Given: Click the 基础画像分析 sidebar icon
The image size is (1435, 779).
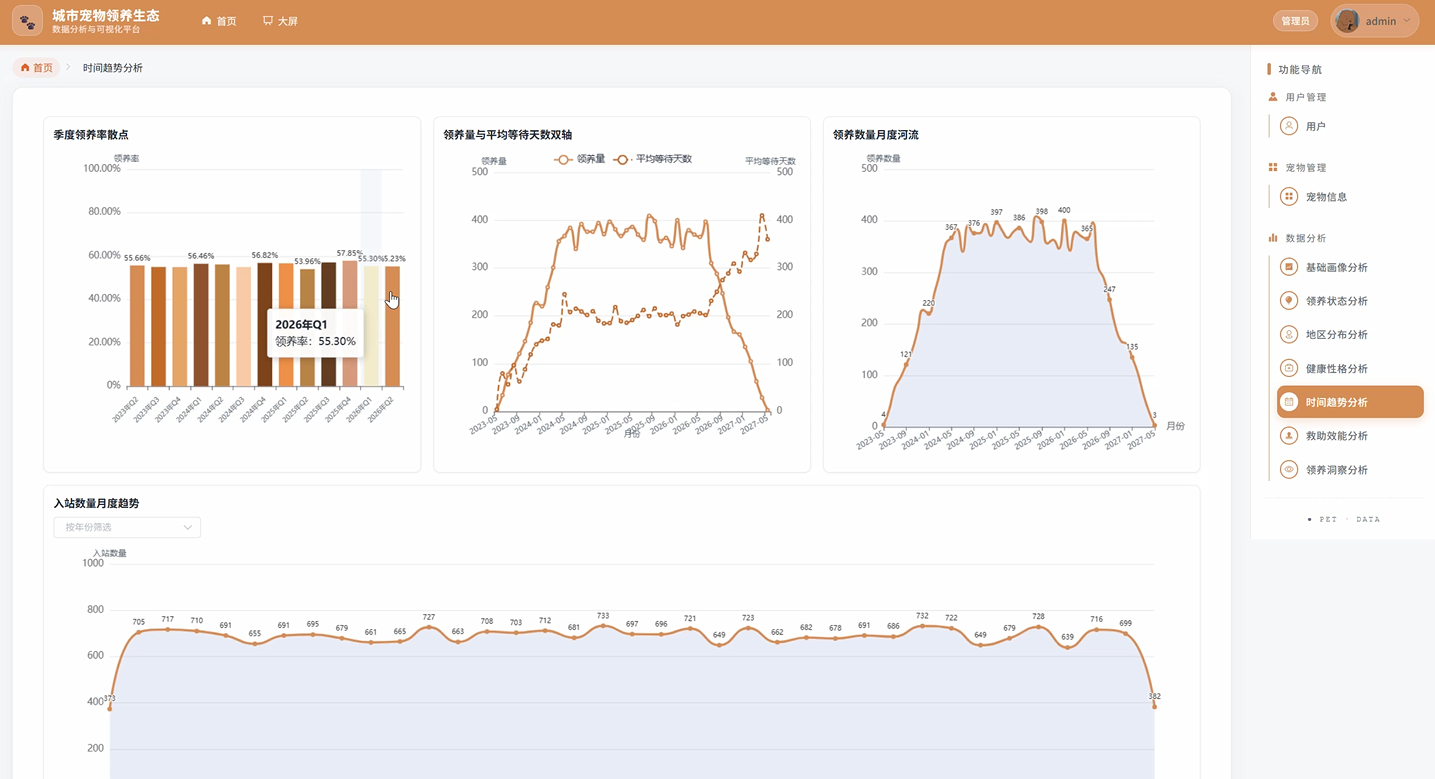Looking at the screenshot, I should [x=1289, y=267].
